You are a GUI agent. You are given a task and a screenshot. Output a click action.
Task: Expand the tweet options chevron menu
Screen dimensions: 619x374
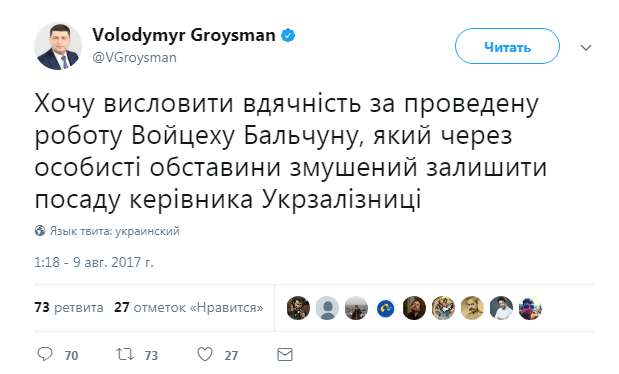pos(586,48)
